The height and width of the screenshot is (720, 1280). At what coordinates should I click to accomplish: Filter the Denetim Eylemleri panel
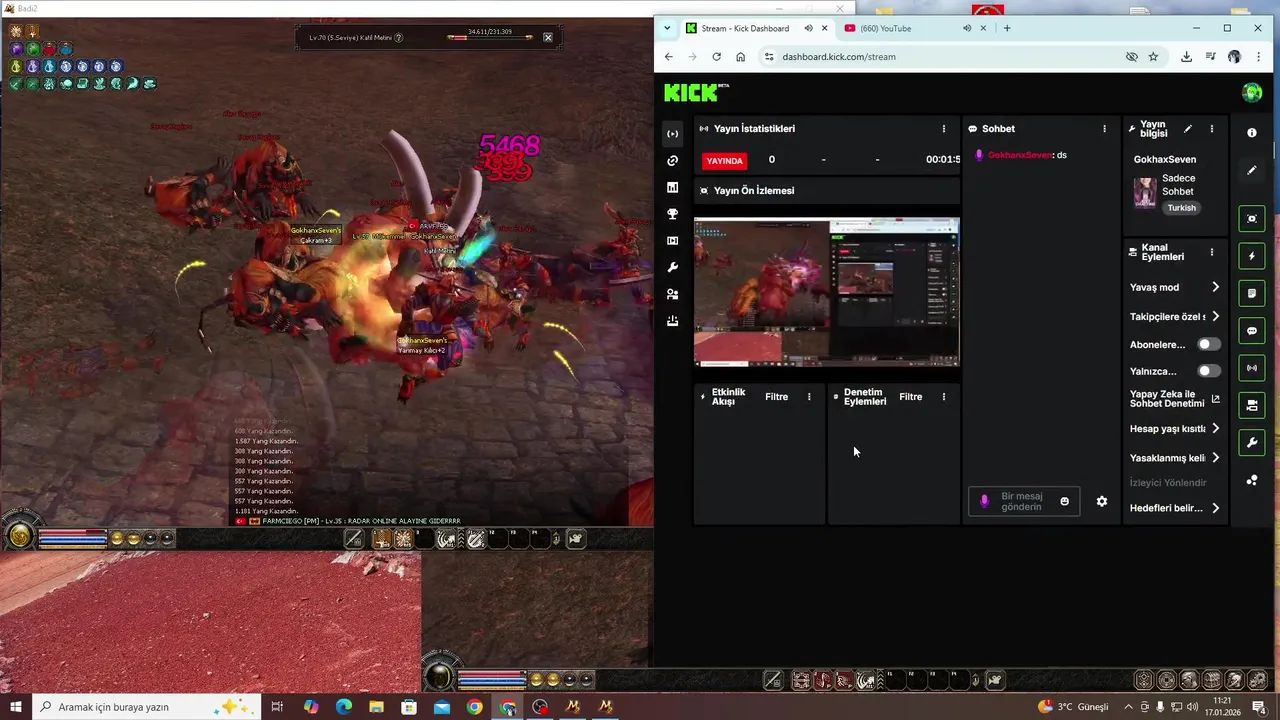[x=911, y=397]
